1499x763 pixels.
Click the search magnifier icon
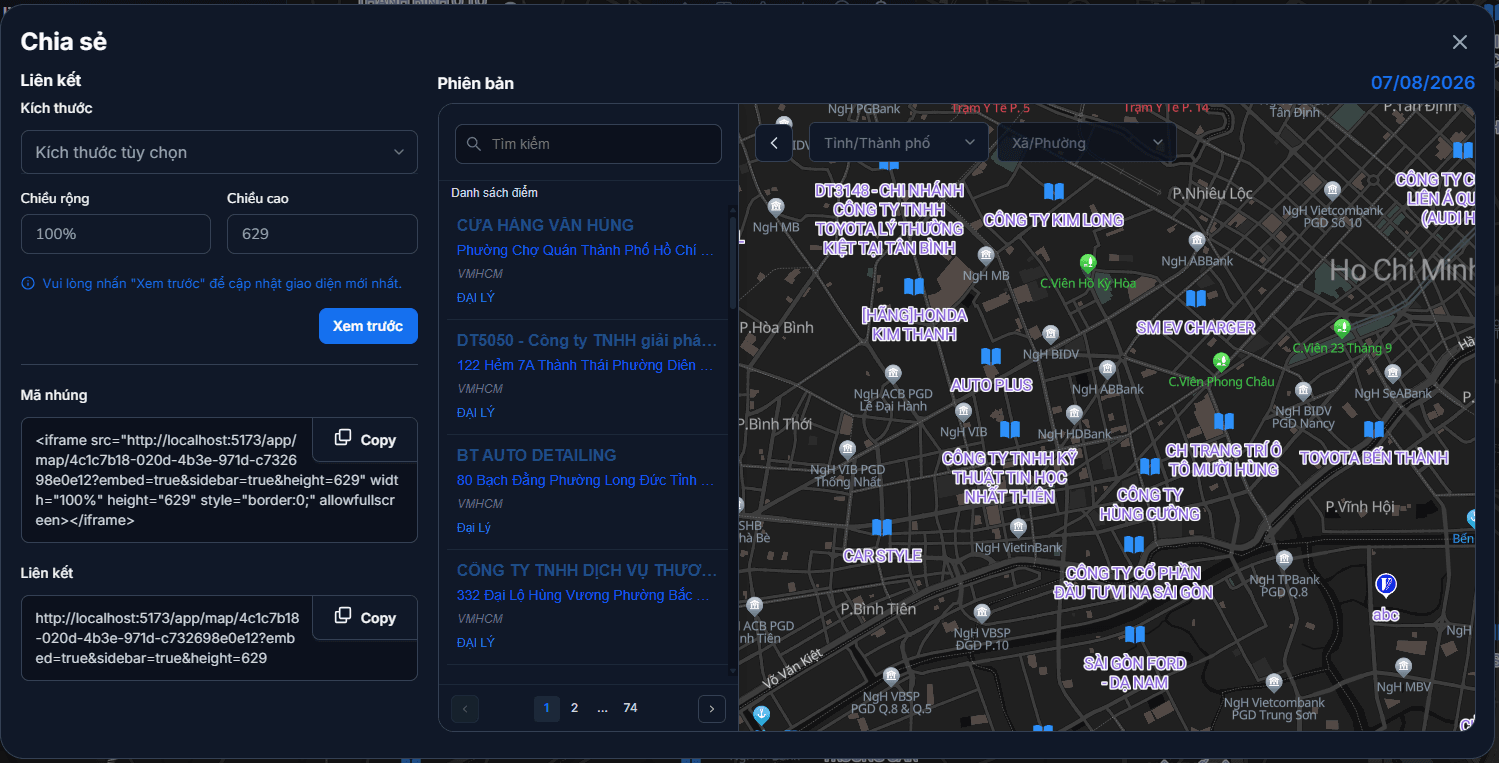coord(474,144)
